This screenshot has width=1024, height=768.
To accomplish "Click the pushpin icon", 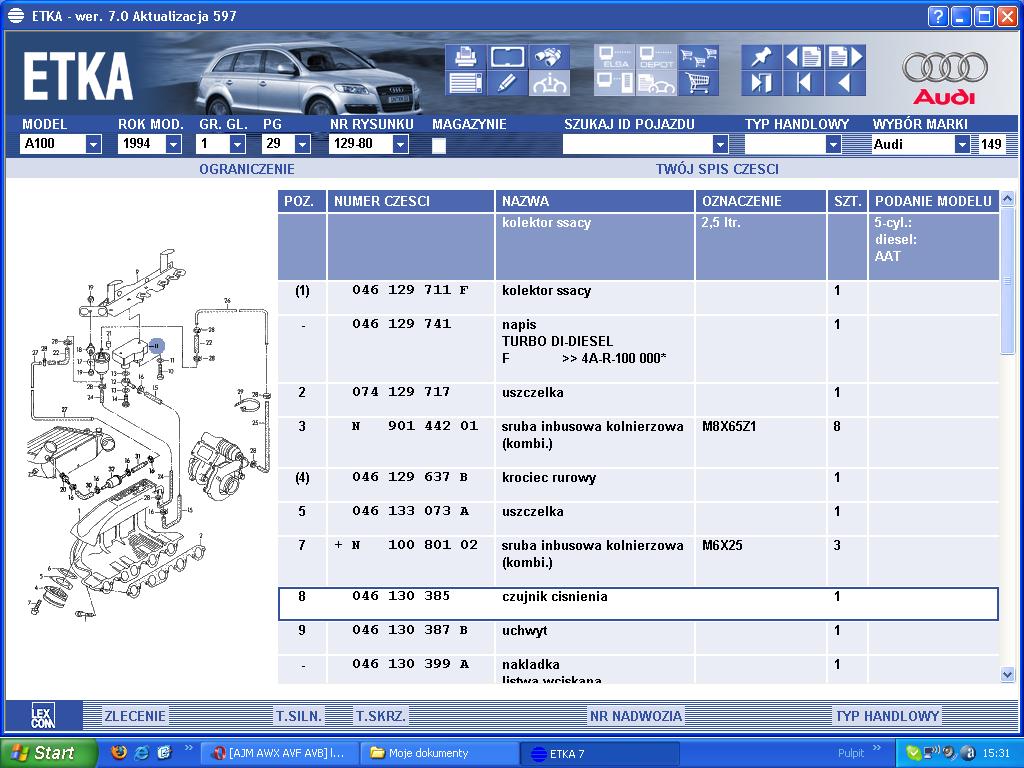I will coord(761,57).
